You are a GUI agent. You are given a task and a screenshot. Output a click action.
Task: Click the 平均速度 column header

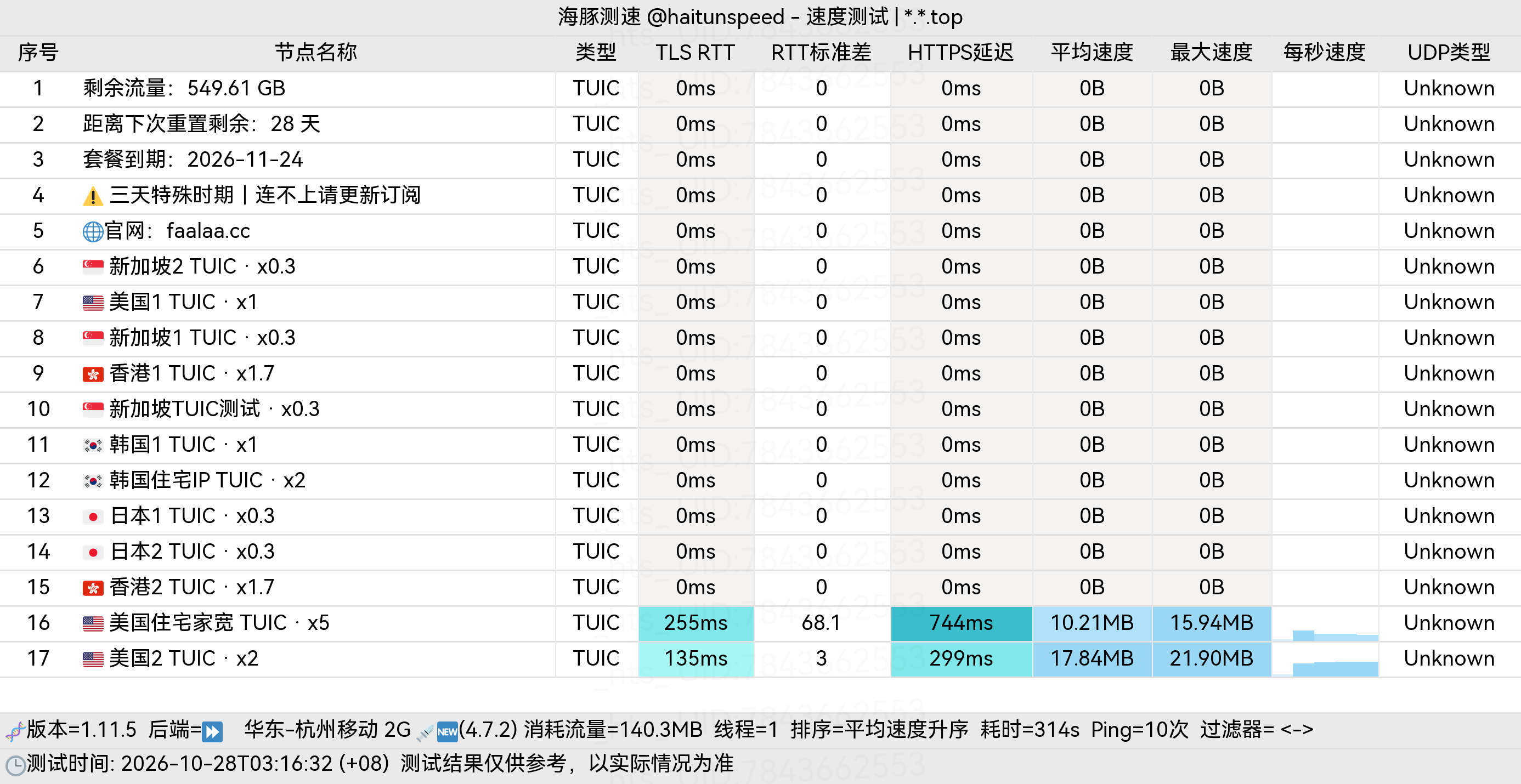pos(1092,53)
